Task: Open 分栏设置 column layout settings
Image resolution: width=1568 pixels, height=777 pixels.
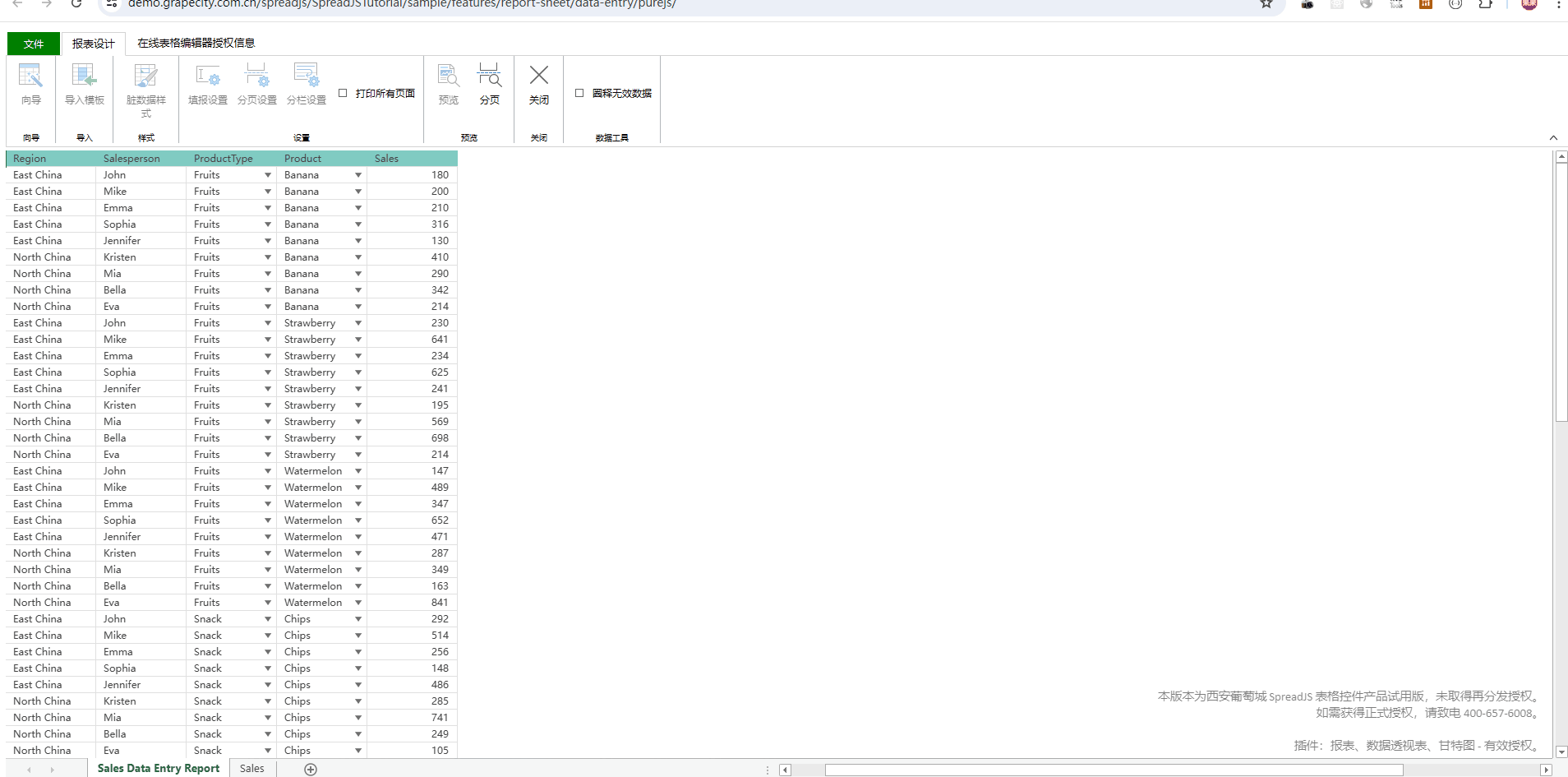Action: click(x=307, y=85)
